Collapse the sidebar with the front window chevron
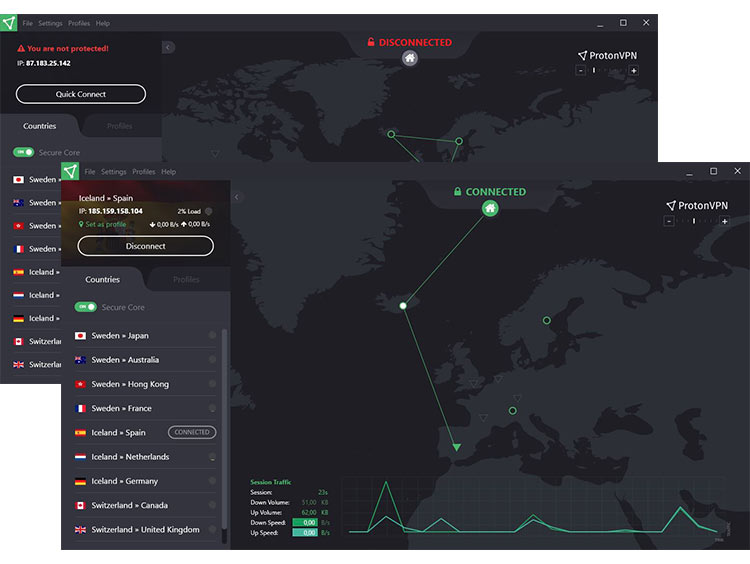This screenshot has height=564, width=750. [x=237, y=197]
